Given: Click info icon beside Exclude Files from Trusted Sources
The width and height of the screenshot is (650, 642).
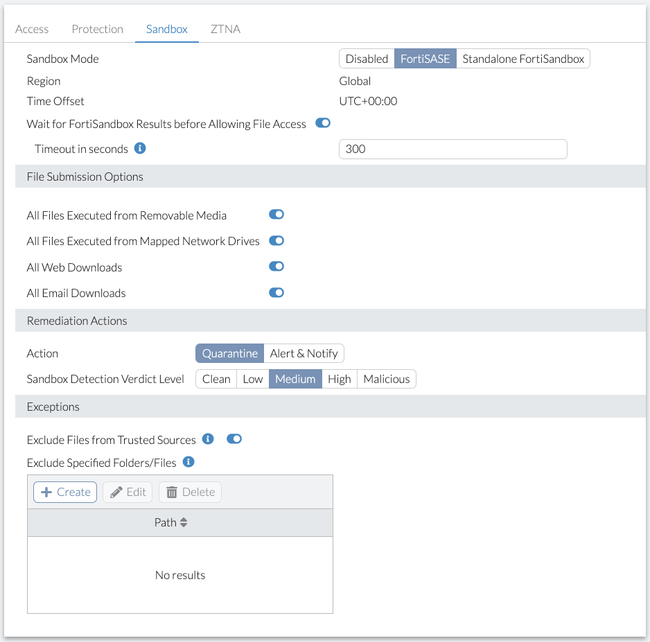Looking at the screenshot, I should [x=208, y=439].
